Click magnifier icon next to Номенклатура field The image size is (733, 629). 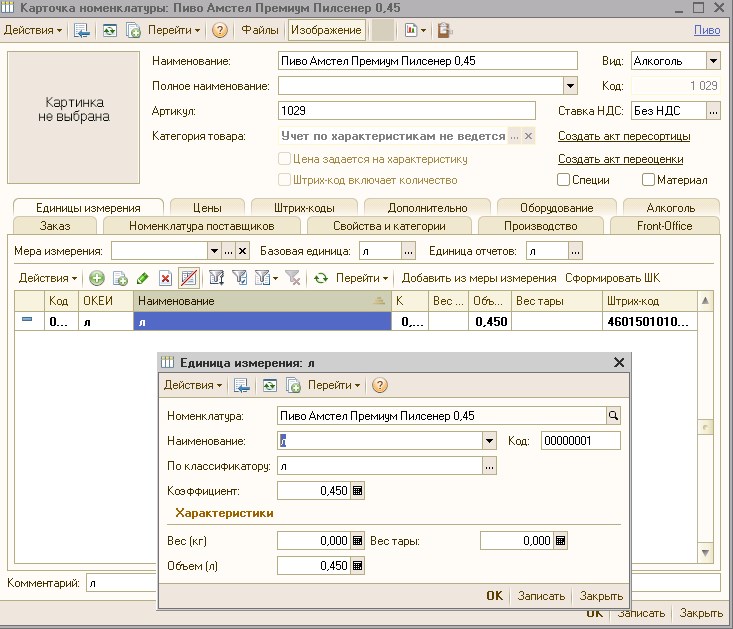(614, 415)
